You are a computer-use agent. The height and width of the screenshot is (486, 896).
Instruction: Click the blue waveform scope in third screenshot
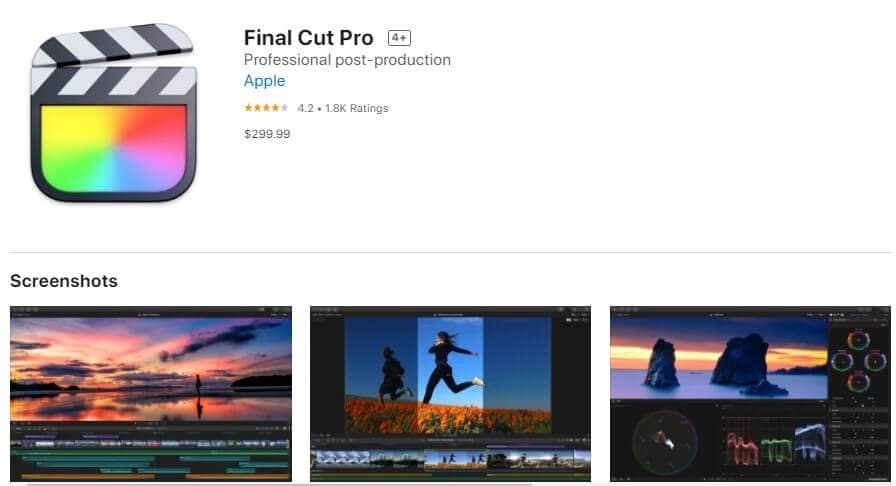point(810,441)
